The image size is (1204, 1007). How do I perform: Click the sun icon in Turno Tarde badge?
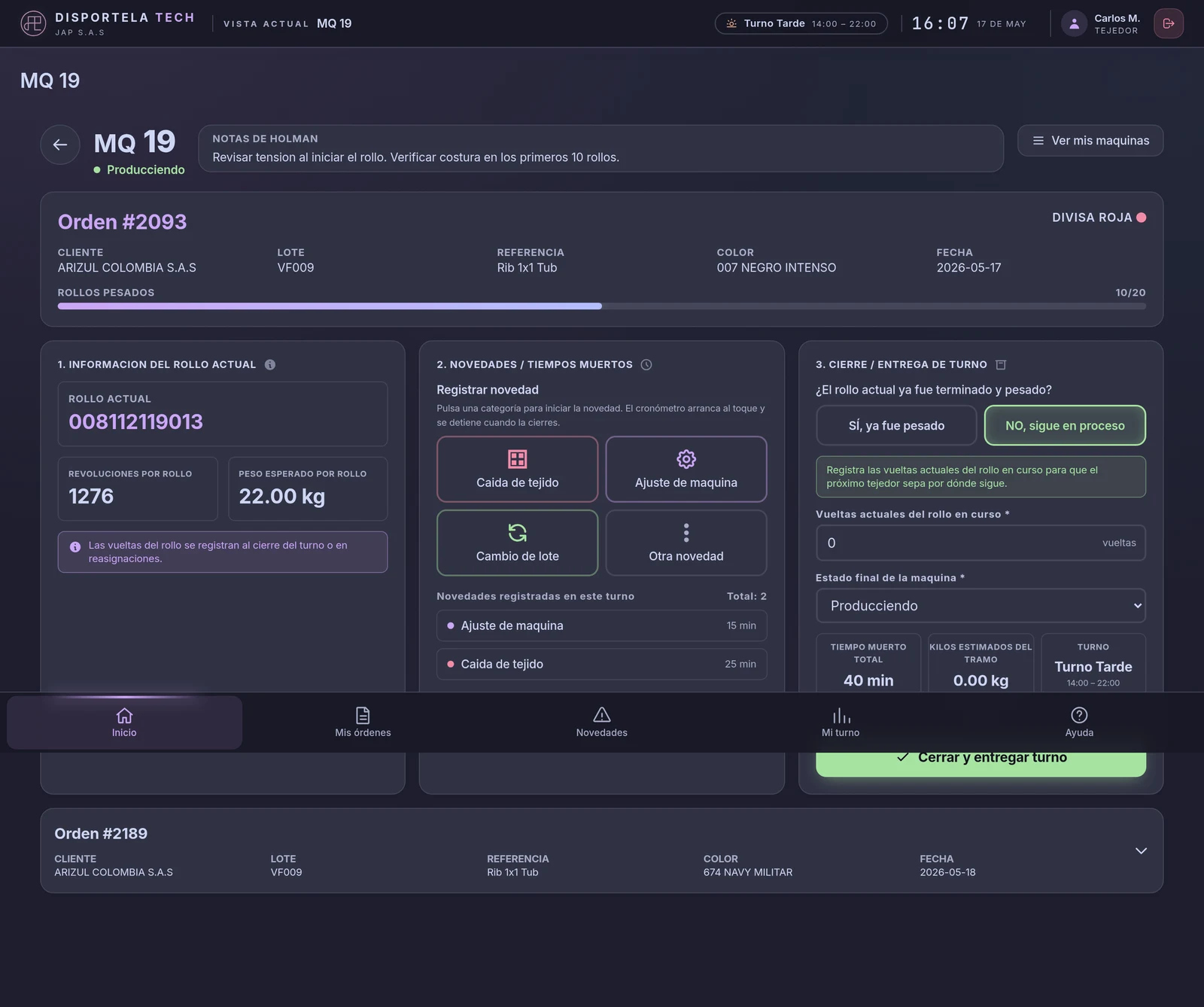[731, 23]
